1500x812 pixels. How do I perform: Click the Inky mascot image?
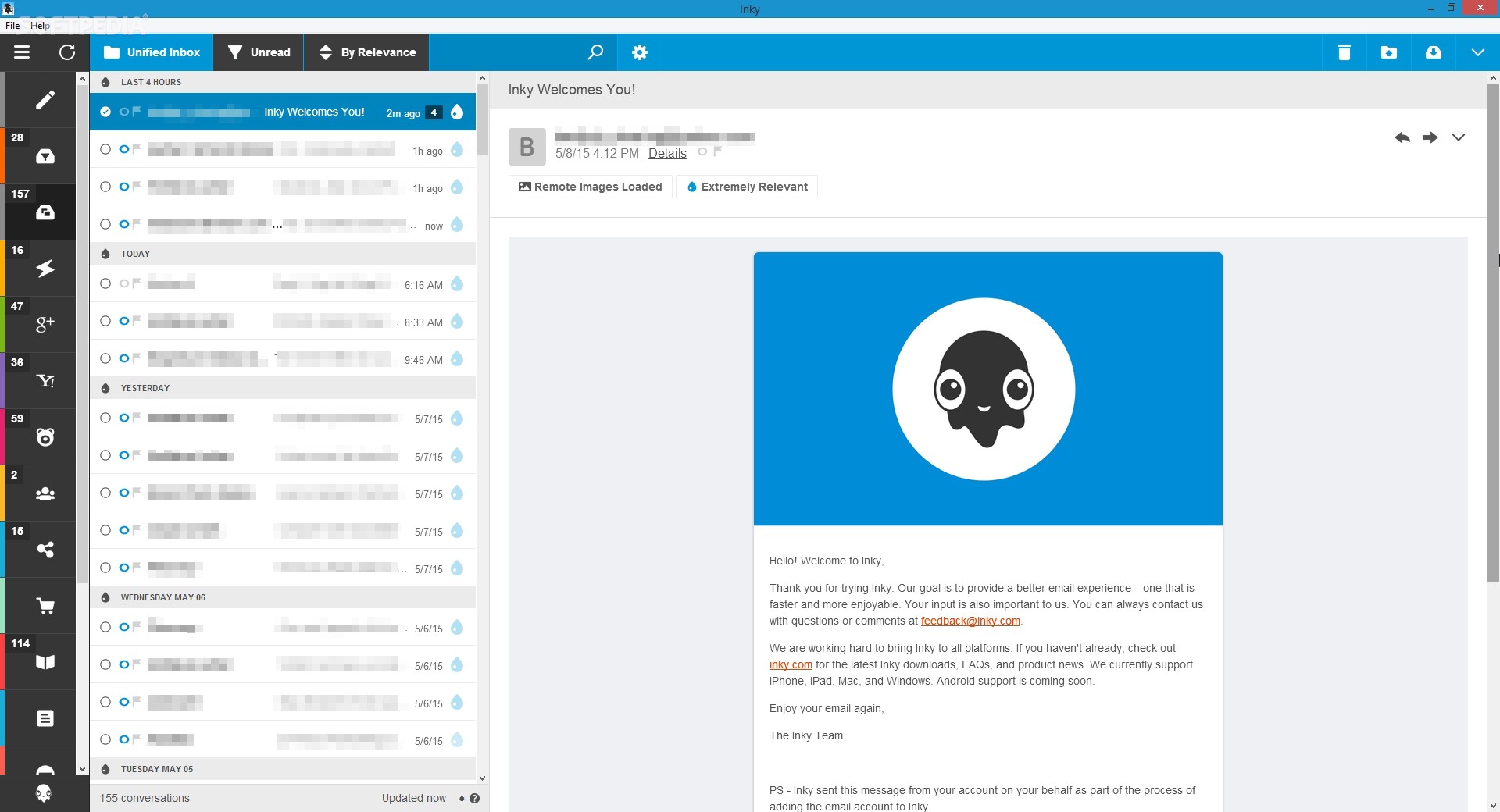[x=984, y=389]
